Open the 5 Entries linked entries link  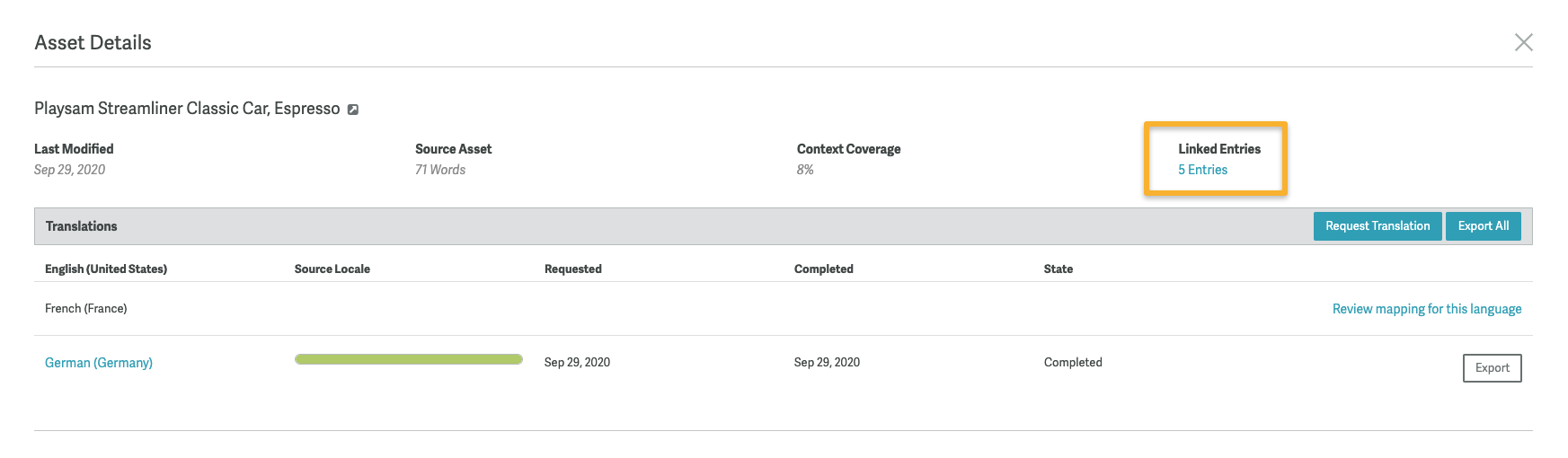coord(1202,170)
